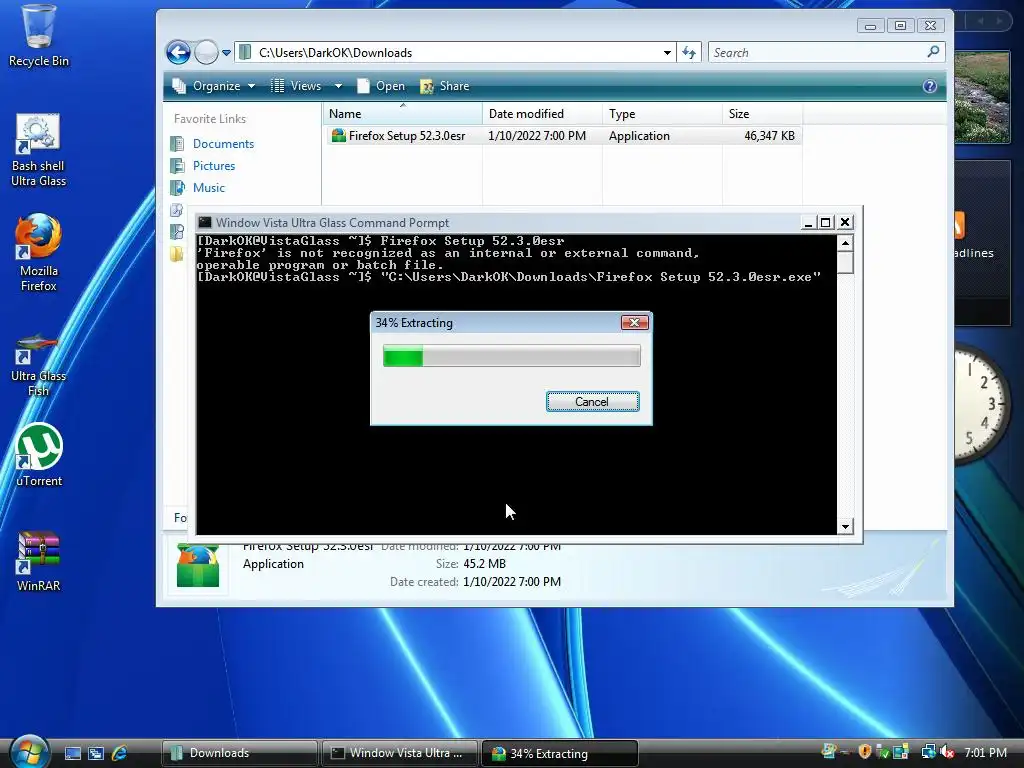Open the recent pages dropdown arrow

(226, 53)
